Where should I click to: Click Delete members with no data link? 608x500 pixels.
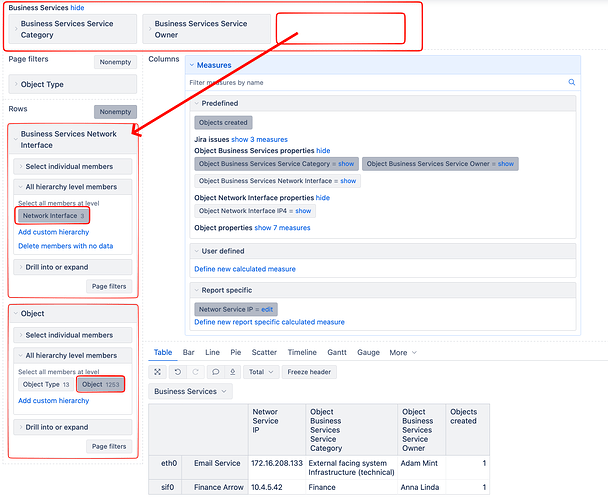click(x=66, y=246)
